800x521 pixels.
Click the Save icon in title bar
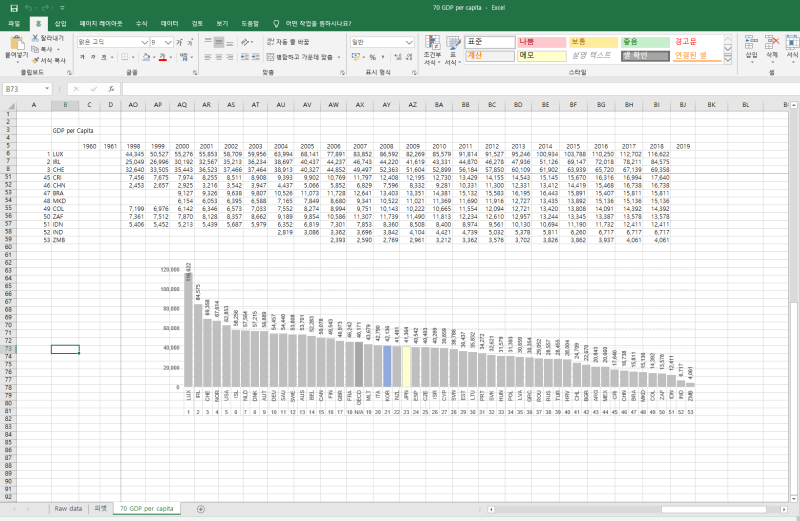click(14, 8)
